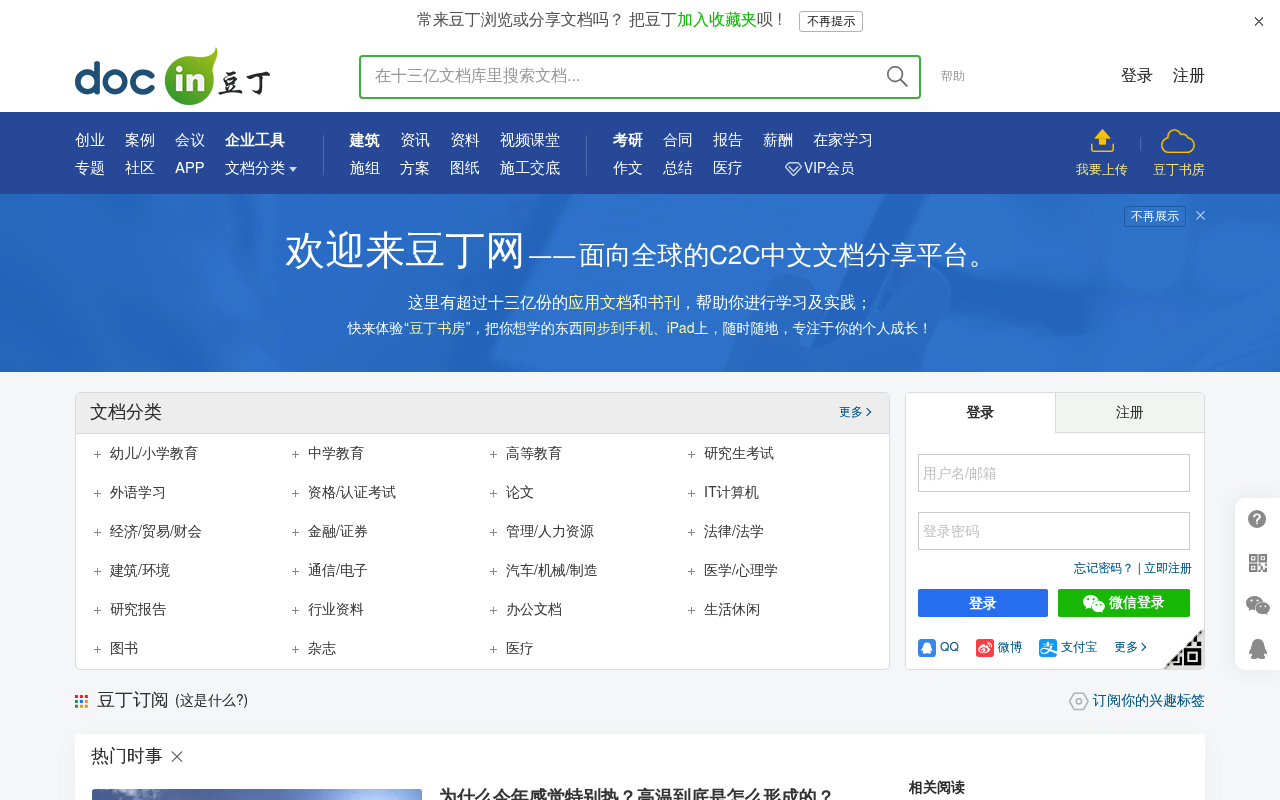The image size is (1280, 800).
Task: Open the 建筑 navigation item
Action: [364, 141]
